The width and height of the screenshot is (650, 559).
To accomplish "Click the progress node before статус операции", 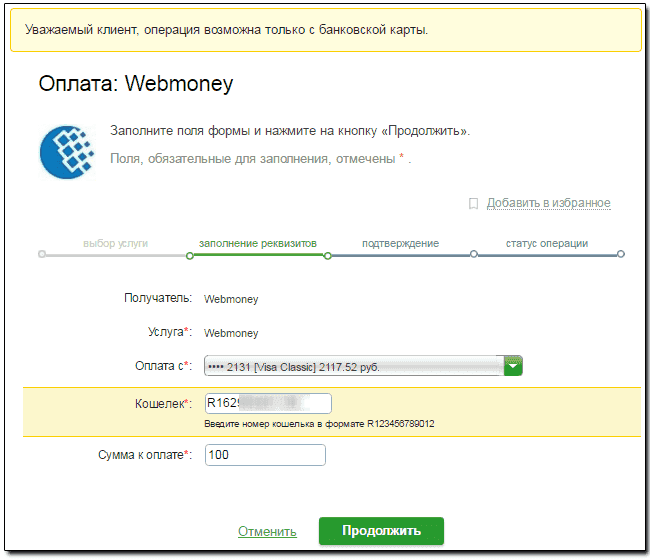I will tap(474, 255).
